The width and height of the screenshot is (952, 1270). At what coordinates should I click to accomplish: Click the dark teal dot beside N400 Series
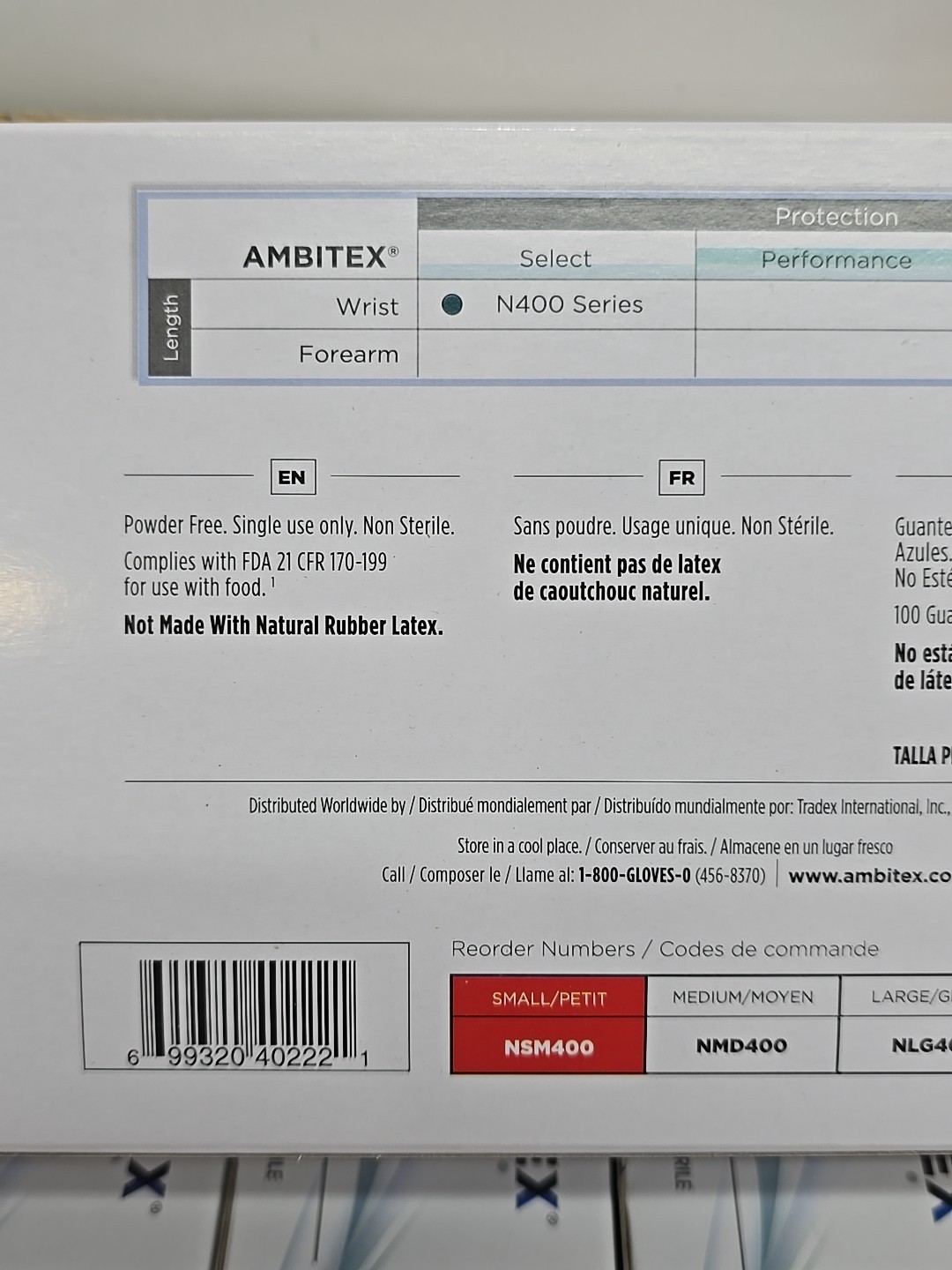tap(452, 304)
